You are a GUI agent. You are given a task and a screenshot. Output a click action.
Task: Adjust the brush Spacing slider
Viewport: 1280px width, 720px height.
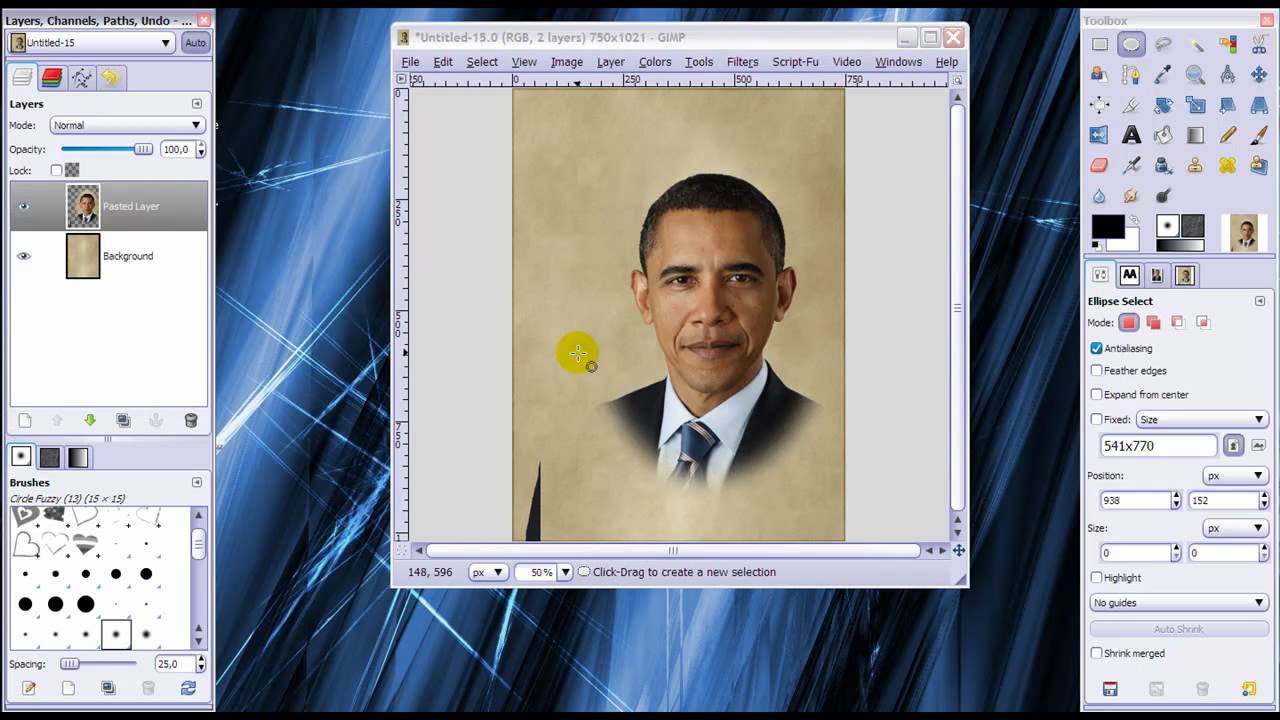pyautogui.click(x=98, y=664)
